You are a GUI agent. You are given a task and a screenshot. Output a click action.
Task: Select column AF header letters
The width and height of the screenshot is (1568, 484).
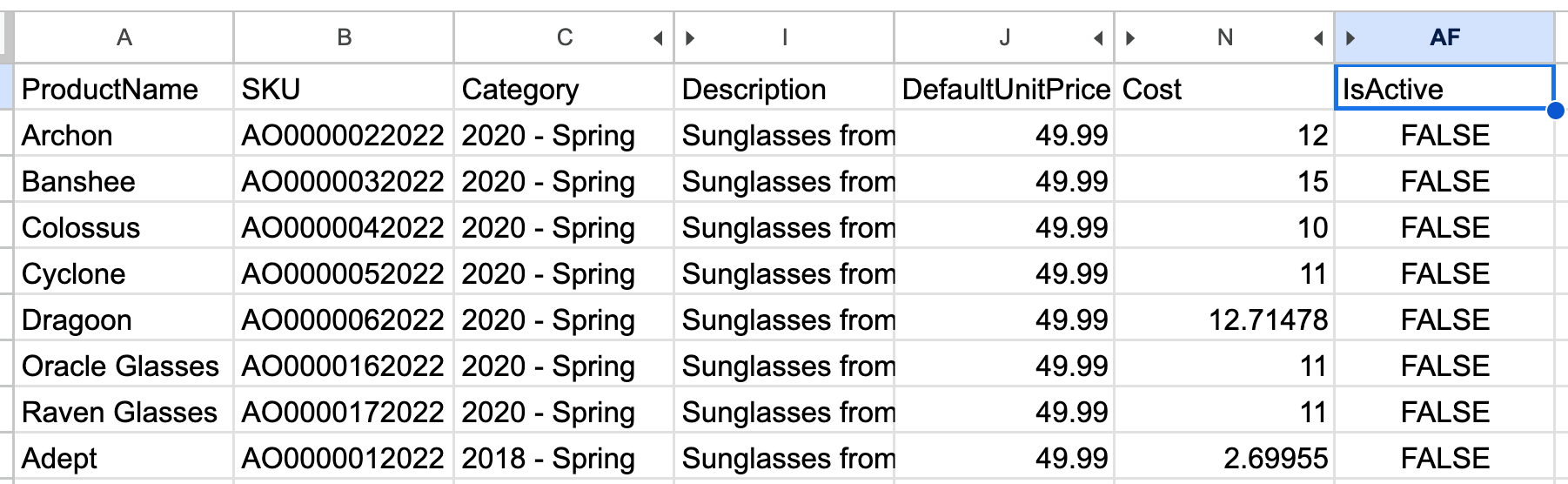pos(1444,38)
